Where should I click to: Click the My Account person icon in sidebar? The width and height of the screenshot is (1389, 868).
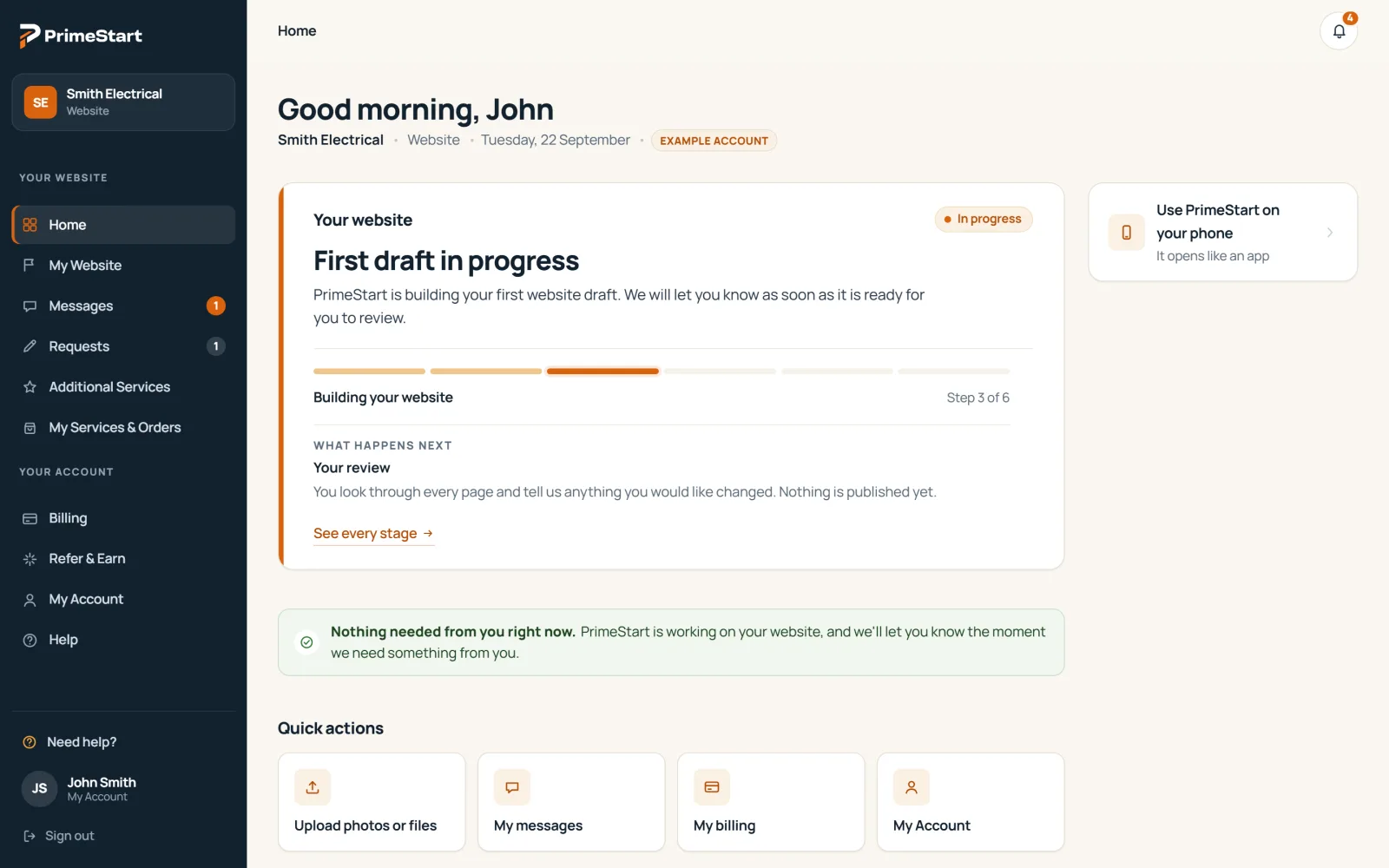(30, 600)
